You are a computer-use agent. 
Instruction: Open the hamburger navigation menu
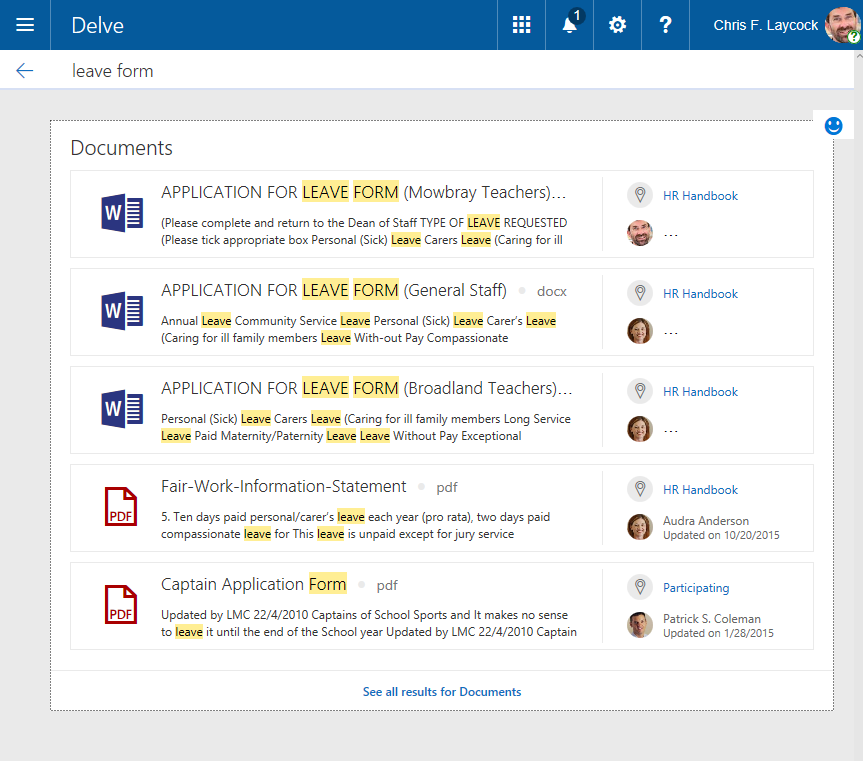(x=25, y=25)
